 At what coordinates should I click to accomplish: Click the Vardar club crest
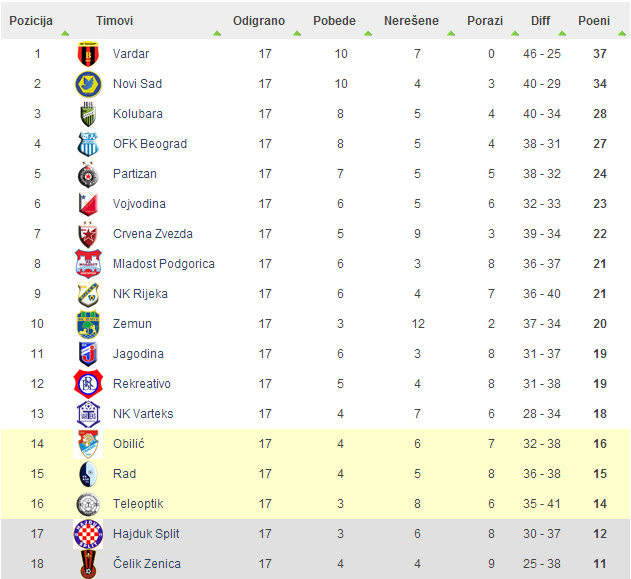click(x=88, y=54)
